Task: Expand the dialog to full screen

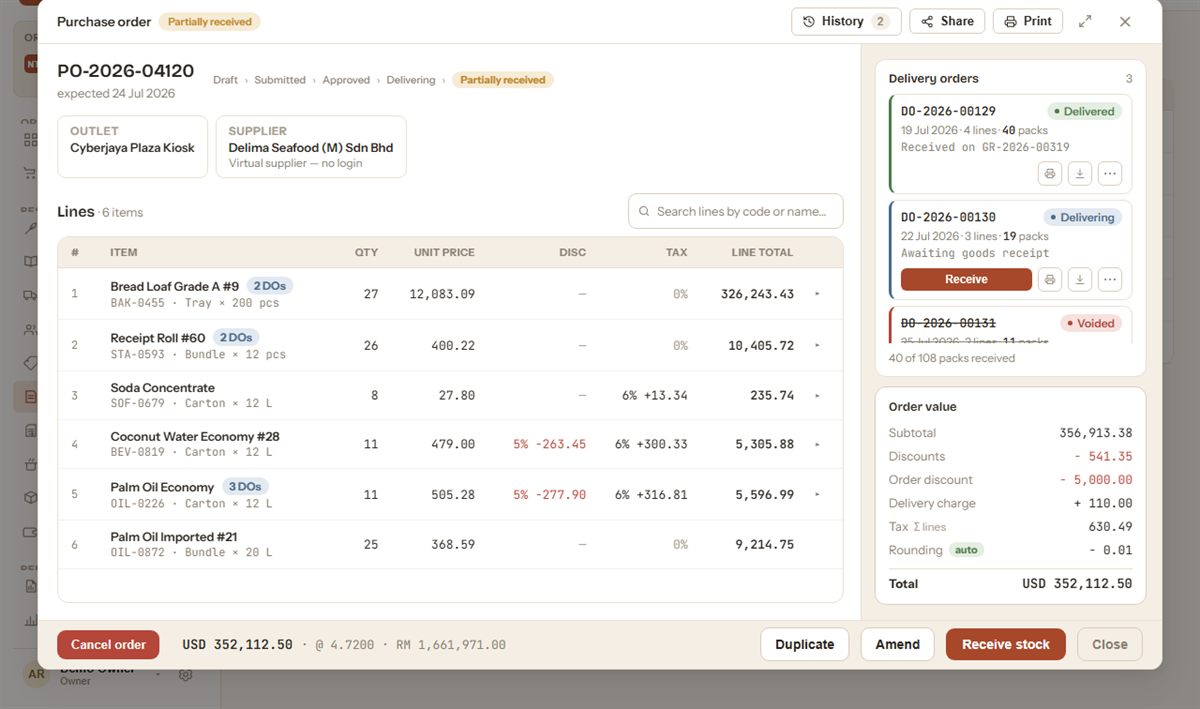Action: tap(1085, 21)
